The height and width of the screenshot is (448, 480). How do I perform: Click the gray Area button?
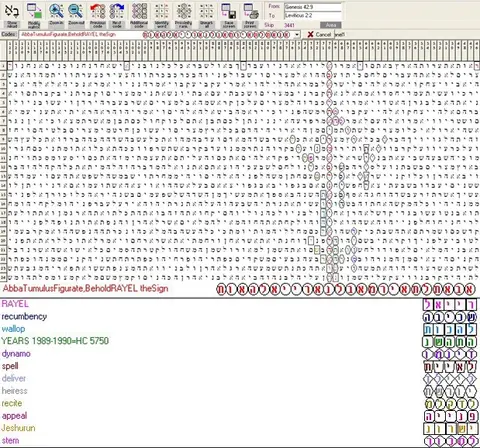tap(330, 25)
